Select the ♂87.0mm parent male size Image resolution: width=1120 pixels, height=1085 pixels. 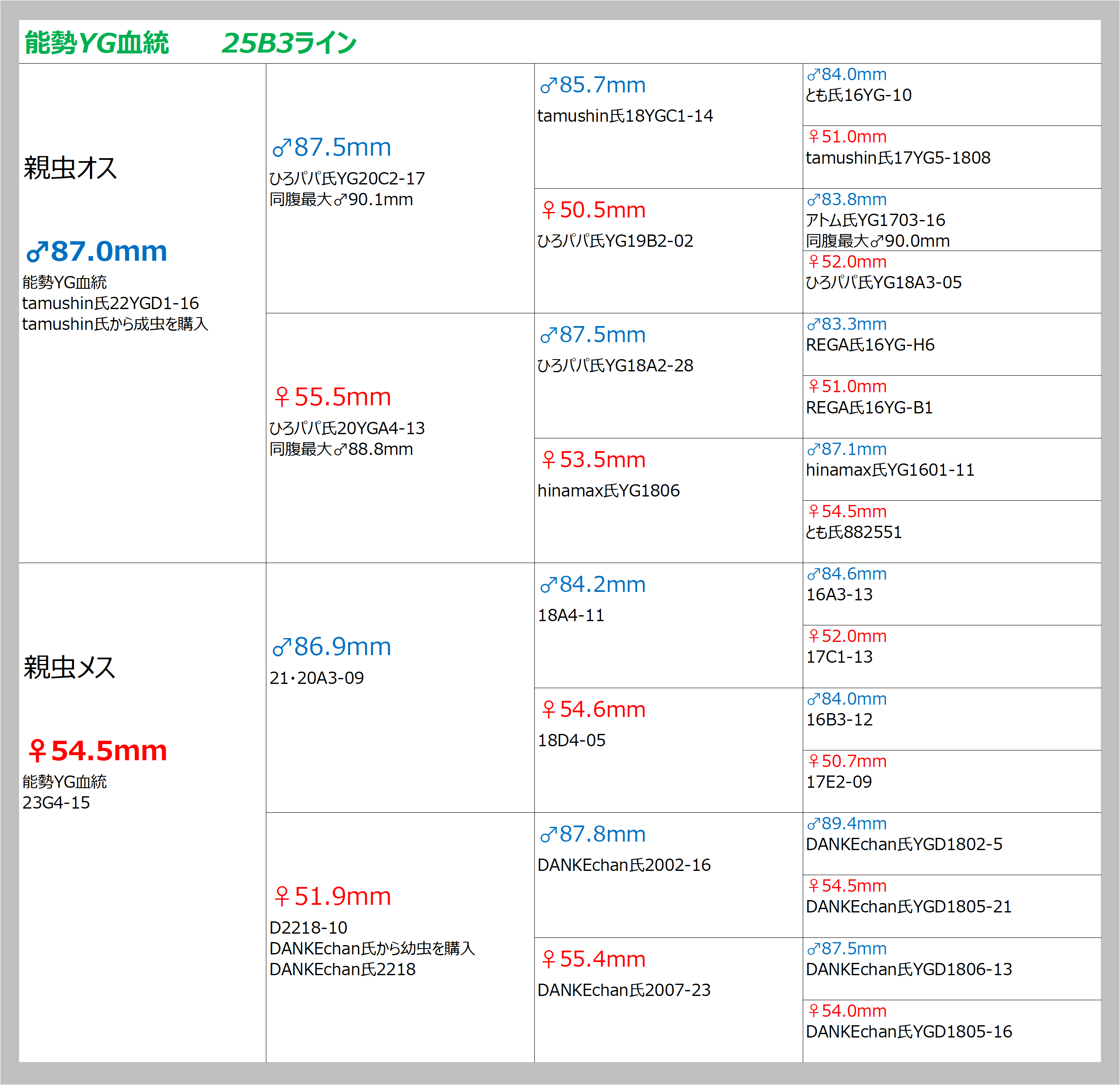tap(97, 251)
